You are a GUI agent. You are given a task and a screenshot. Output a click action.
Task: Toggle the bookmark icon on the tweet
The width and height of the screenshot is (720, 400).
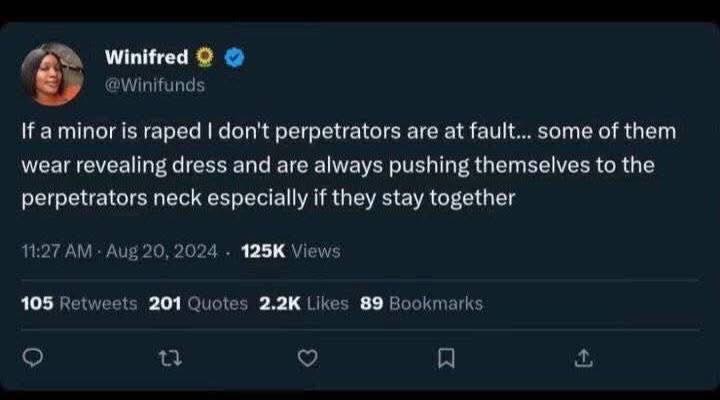[448, 357]
